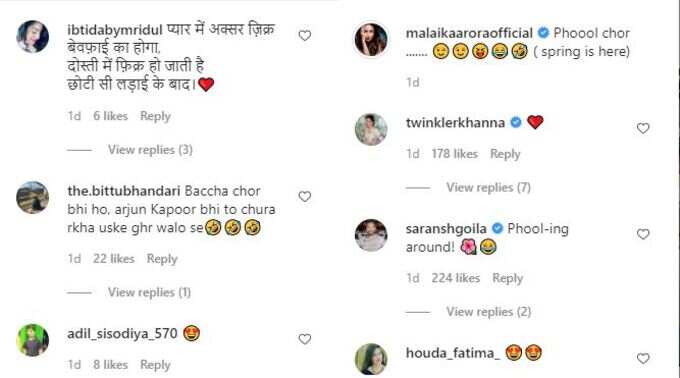
Task: Open saranshgoila's profile avatar
Action: click(371, 235)
